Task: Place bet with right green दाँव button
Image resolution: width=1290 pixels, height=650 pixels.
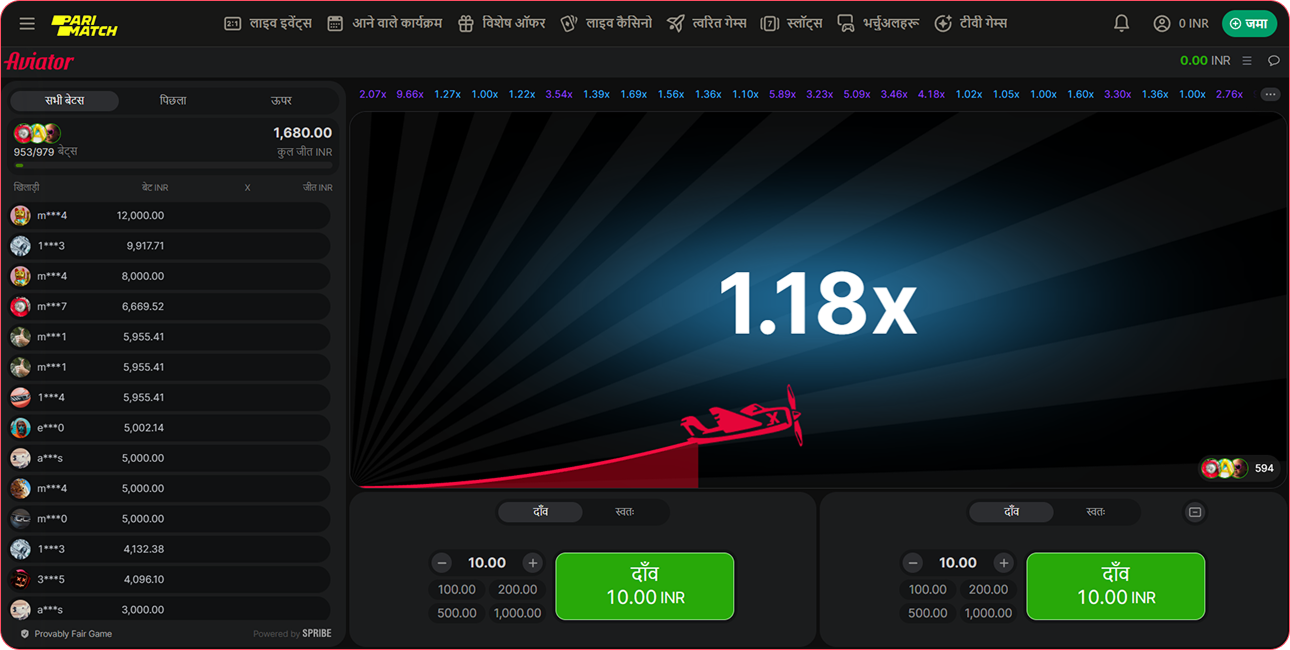Action: click(1115, 586)
